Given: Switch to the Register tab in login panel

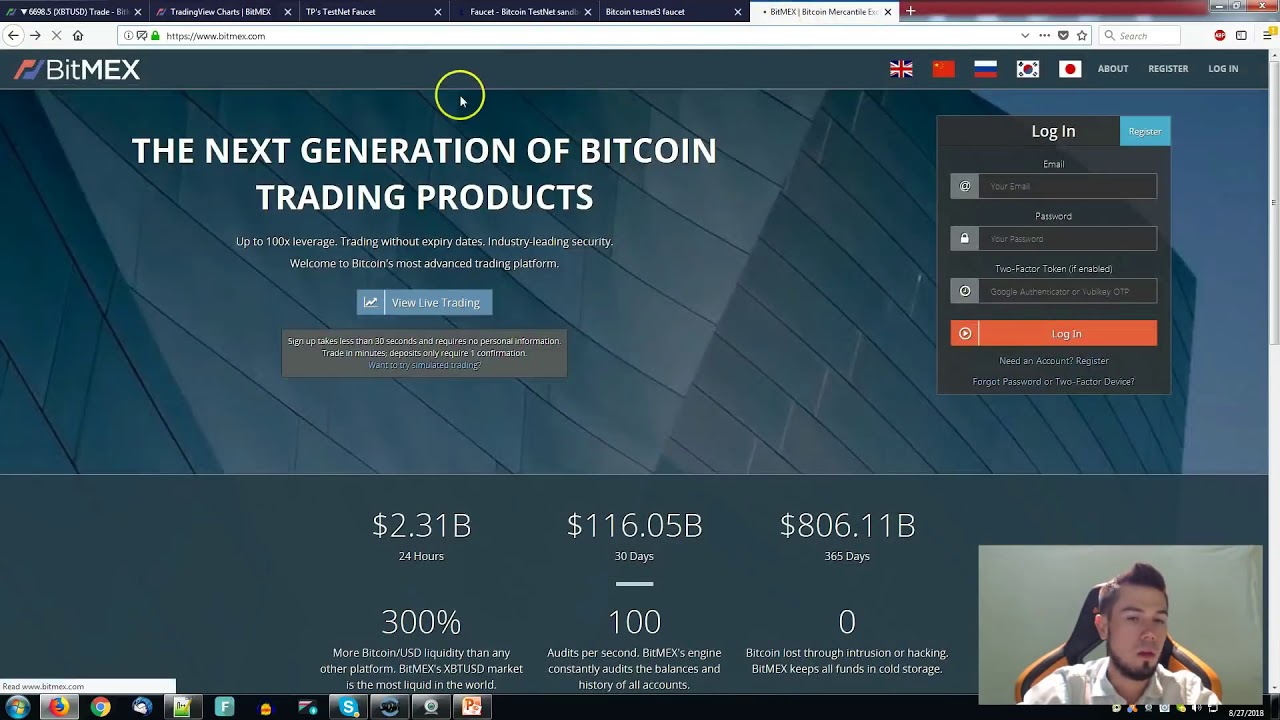Looking at the screenshot, I should pos(1145,132).
